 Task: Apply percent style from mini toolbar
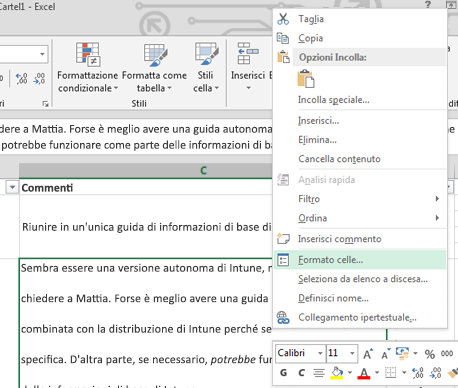pos(430,354)
